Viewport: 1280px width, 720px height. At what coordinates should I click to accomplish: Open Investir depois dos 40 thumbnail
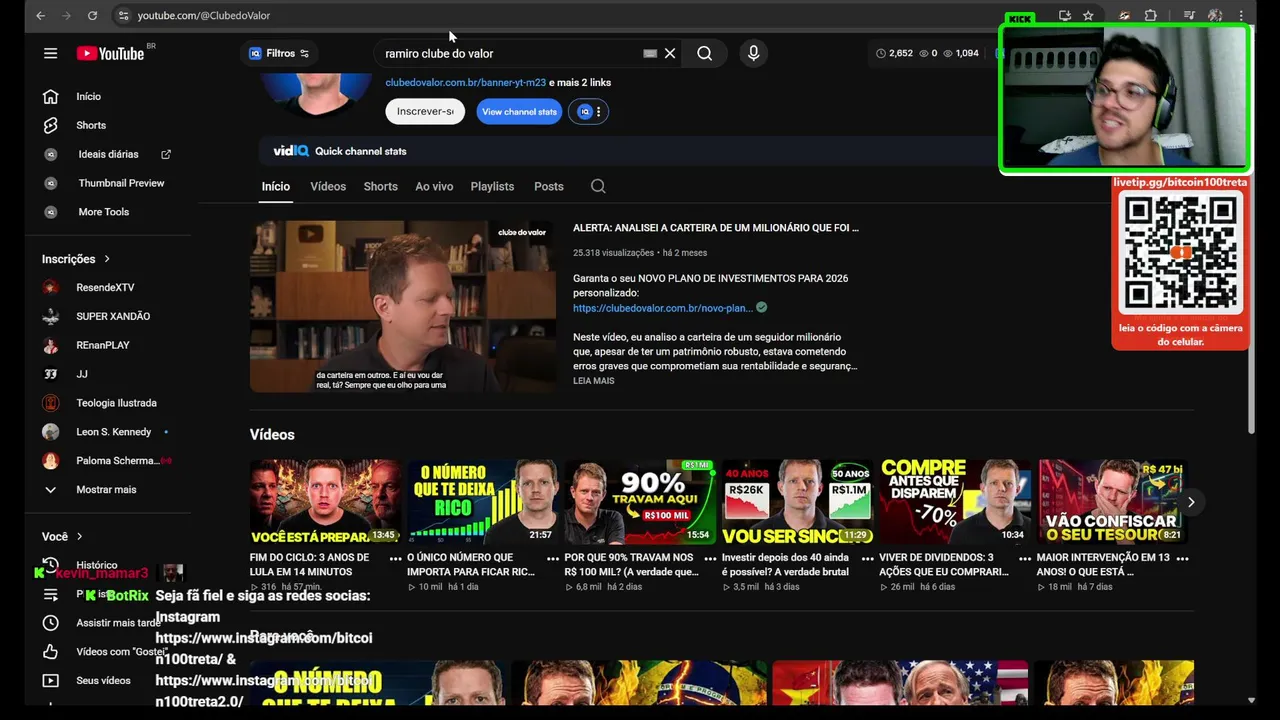tap(797, 502)
